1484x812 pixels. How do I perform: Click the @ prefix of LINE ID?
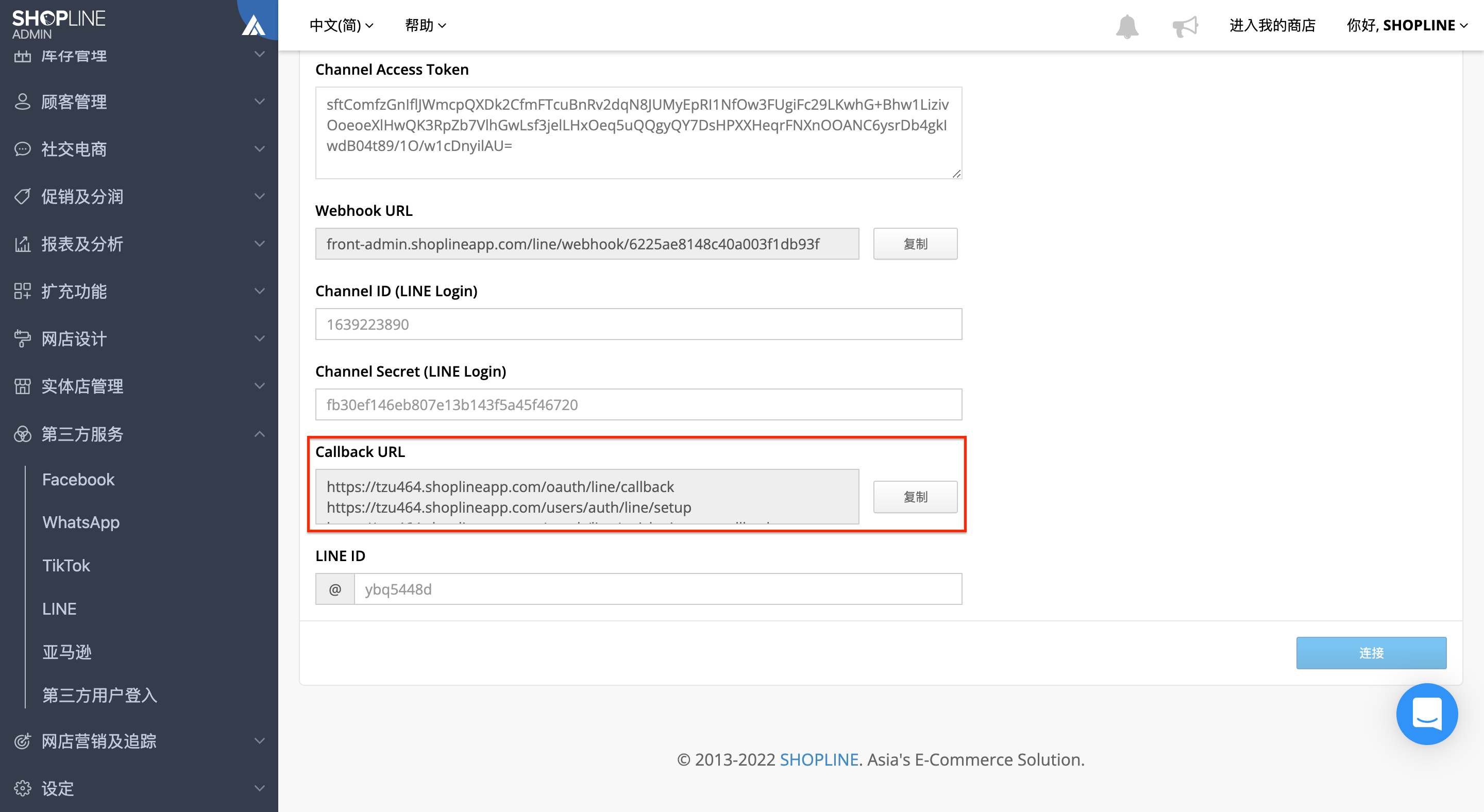coord(335,588)
